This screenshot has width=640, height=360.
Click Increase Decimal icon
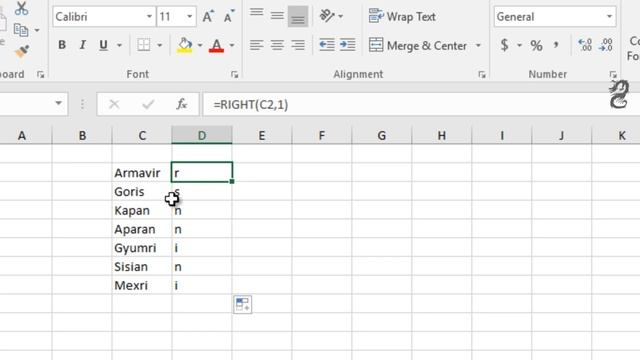click(585, 45)
